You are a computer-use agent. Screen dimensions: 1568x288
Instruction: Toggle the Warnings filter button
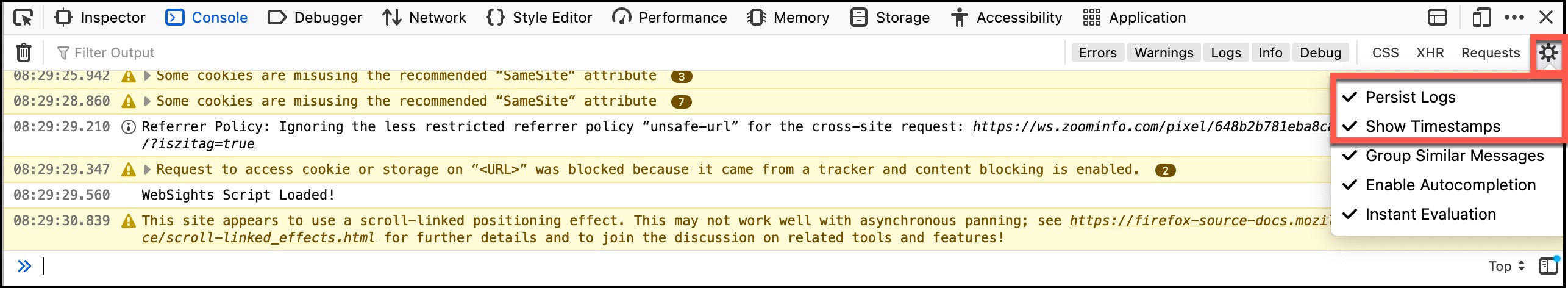coord(1164,52)
